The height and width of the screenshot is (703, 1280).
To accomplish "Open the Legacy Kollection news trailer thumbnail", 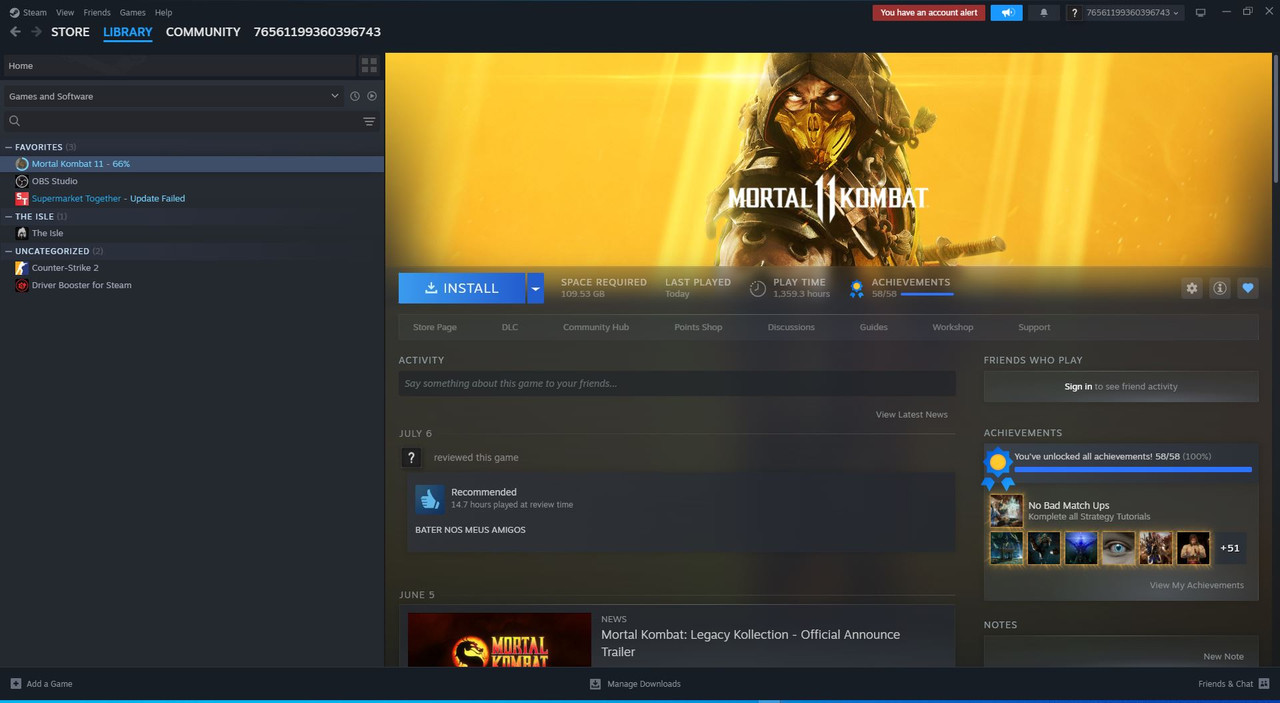I will [x=499, y=639].
